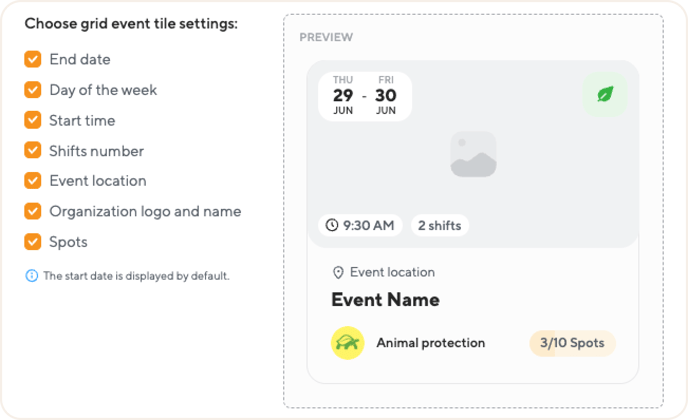Click the green leaf icon in preview
Viewport: 688px width, 420px height.
[605, 94]
